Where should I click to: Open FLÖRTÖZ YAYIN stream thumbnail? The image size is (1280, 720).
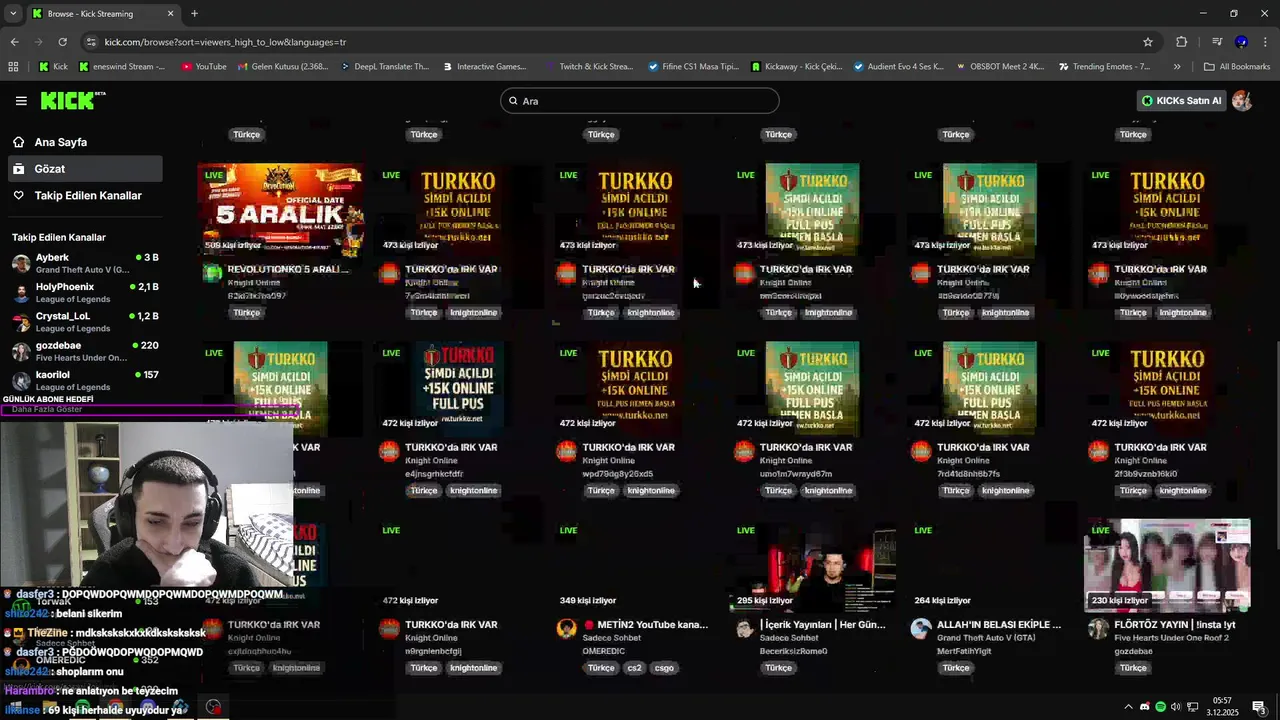pos(1167,565)
